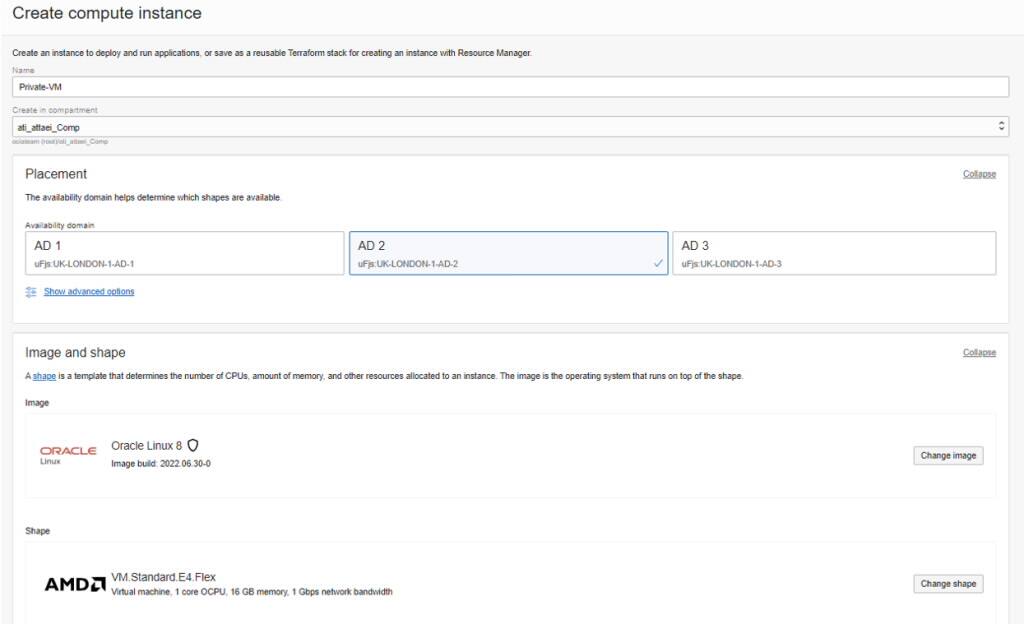Click the Change shape button

[x=947, y=583]
